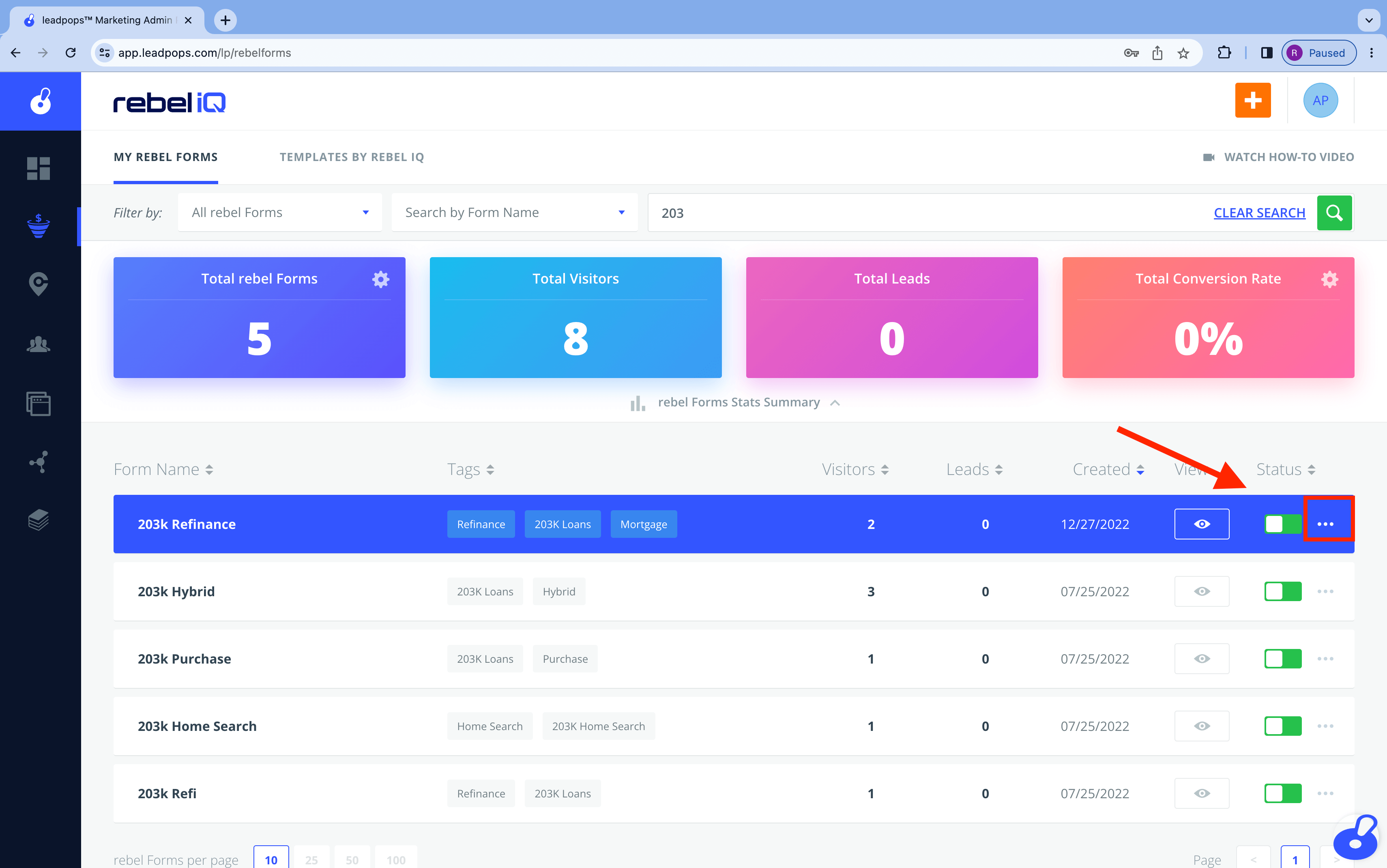This screenshot has height=868, width=1387.
Task: Open the Chrome three-dot menu
Action: tap(1371, 53)
